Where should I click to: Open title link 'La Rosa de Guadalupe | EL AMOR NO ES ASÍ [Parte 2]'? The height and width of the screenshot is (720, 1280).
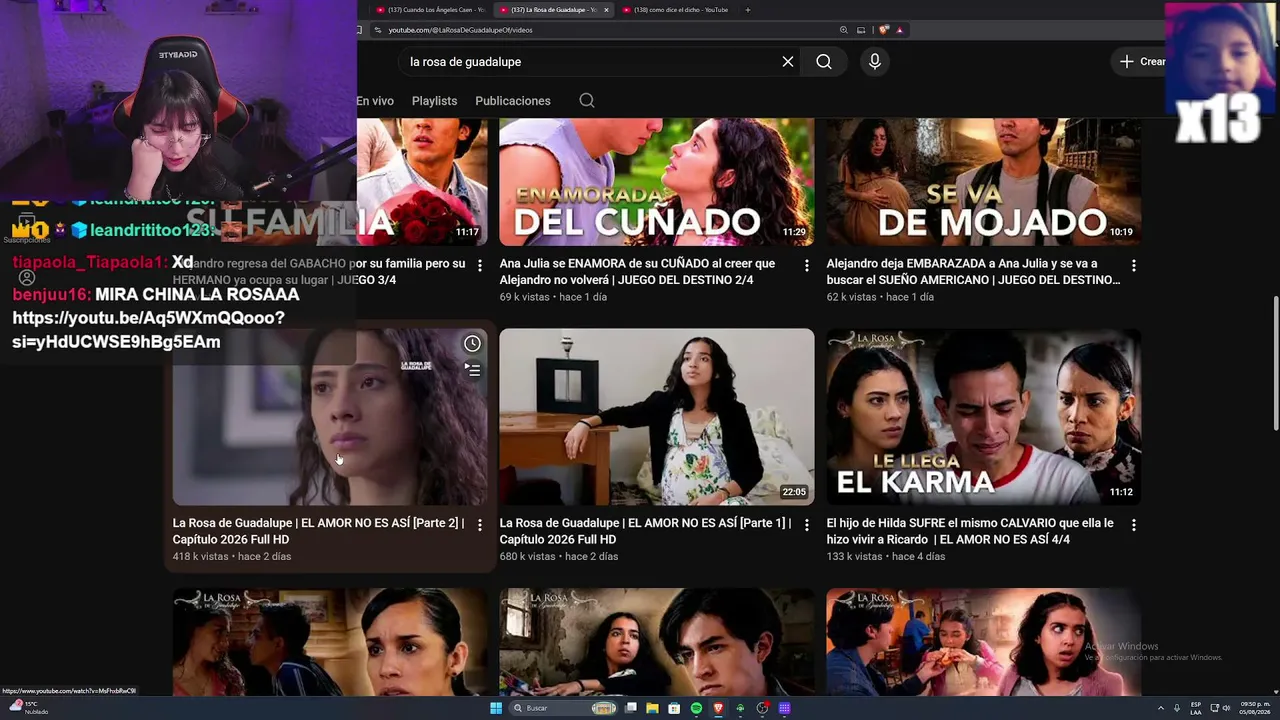(318, 531)
